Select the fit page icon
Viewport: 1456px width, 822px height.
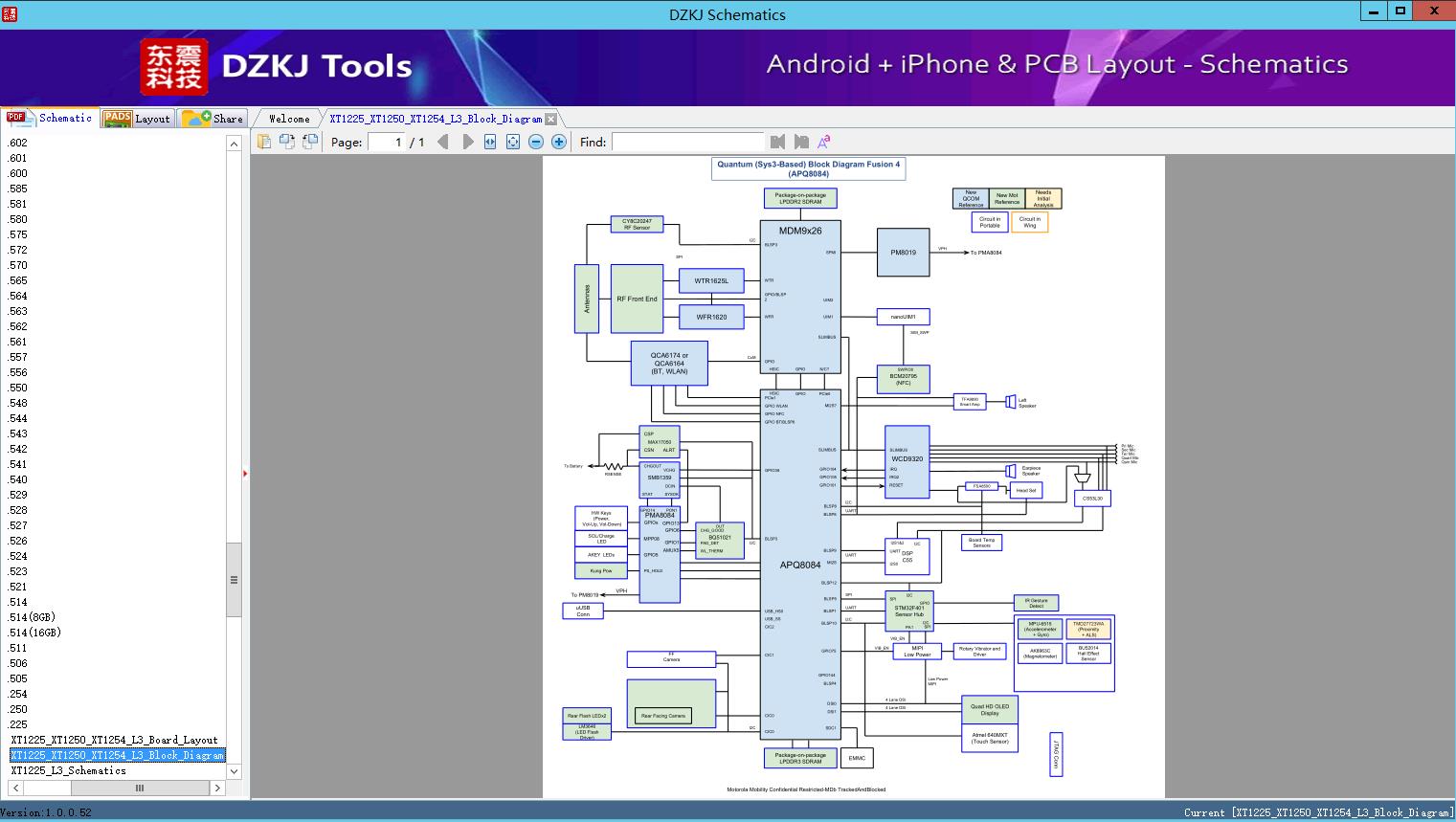(513, 142)
